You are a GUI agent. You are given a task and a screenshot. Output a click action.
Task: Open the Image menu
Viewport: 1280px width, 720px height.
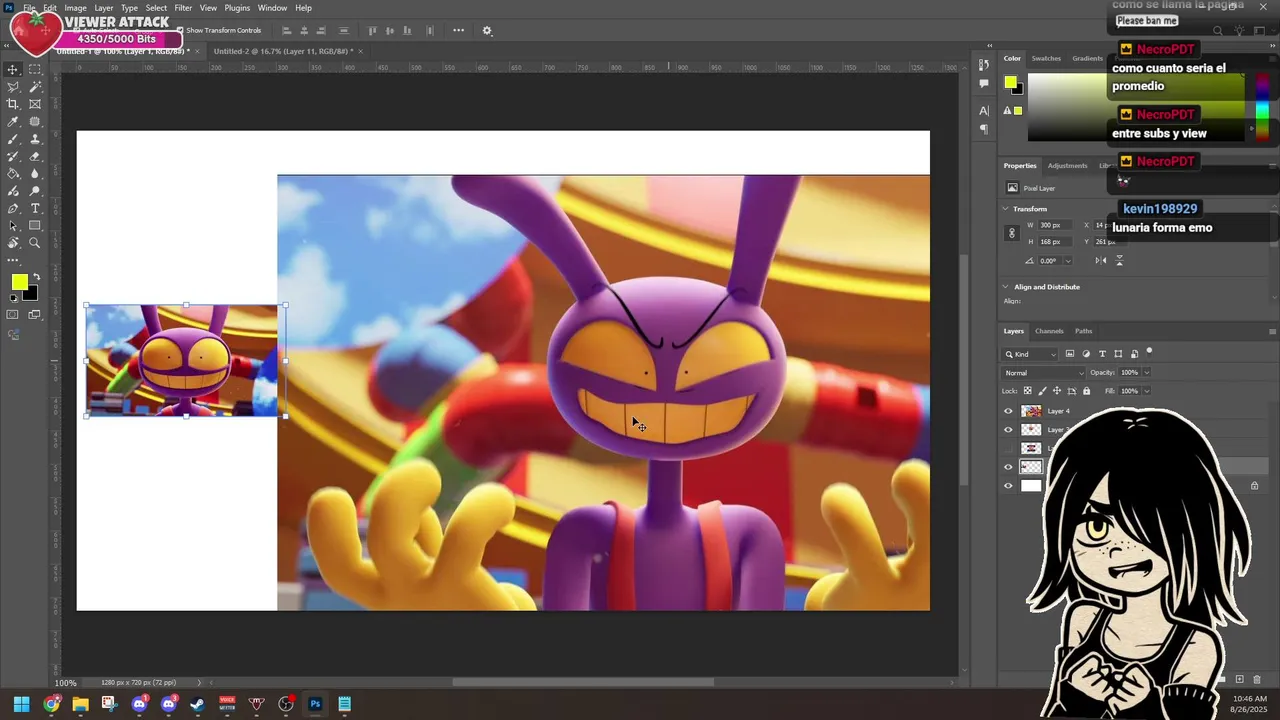pos(75,8)
